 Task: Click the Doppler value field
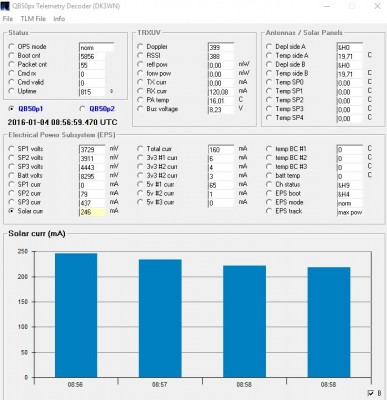click(221, 47)
